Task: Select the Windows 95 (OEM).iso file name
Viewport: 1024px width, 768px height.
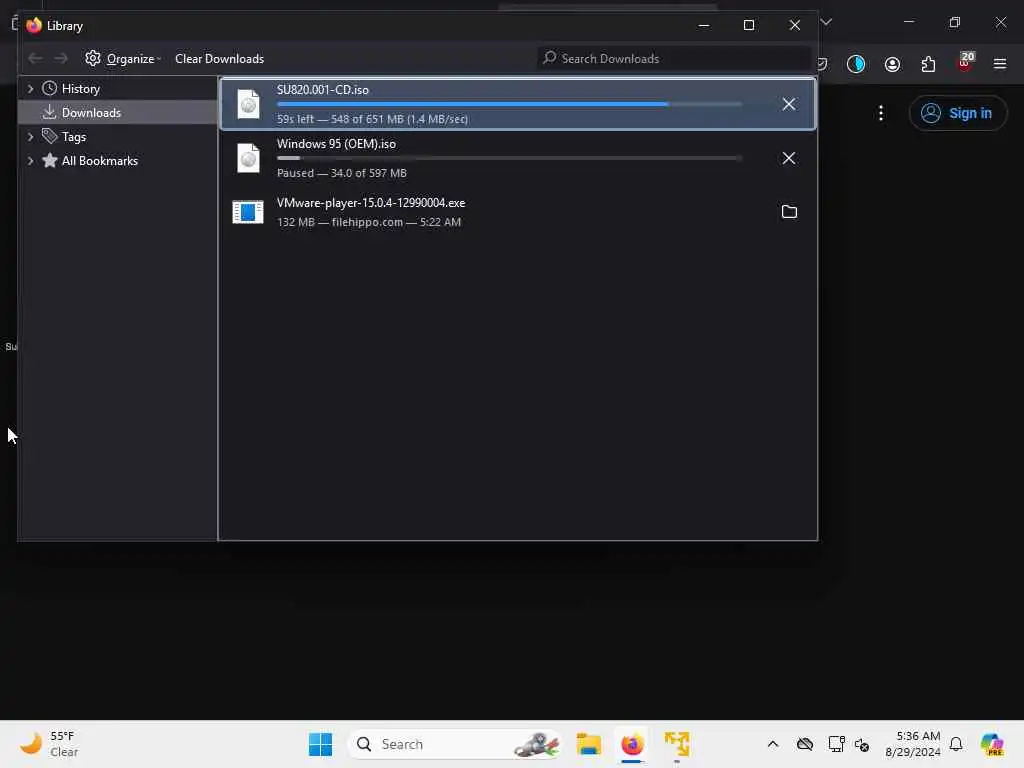Action: click(x=336, y=144)
